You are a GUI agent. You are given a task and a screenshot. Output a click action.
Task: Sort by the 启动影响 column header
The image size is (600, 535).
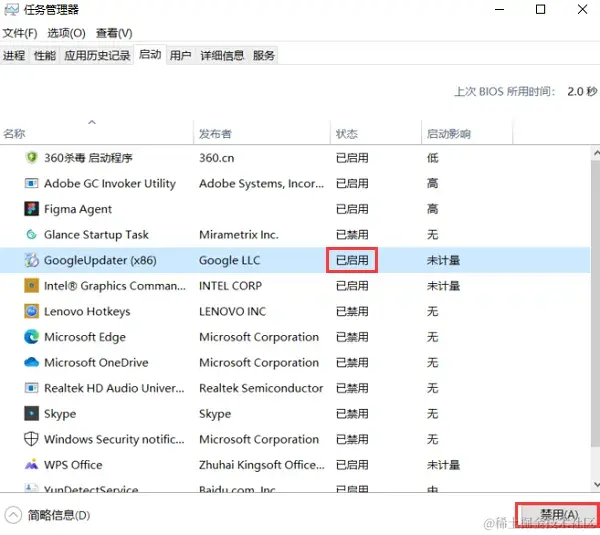tap(467, 133)
